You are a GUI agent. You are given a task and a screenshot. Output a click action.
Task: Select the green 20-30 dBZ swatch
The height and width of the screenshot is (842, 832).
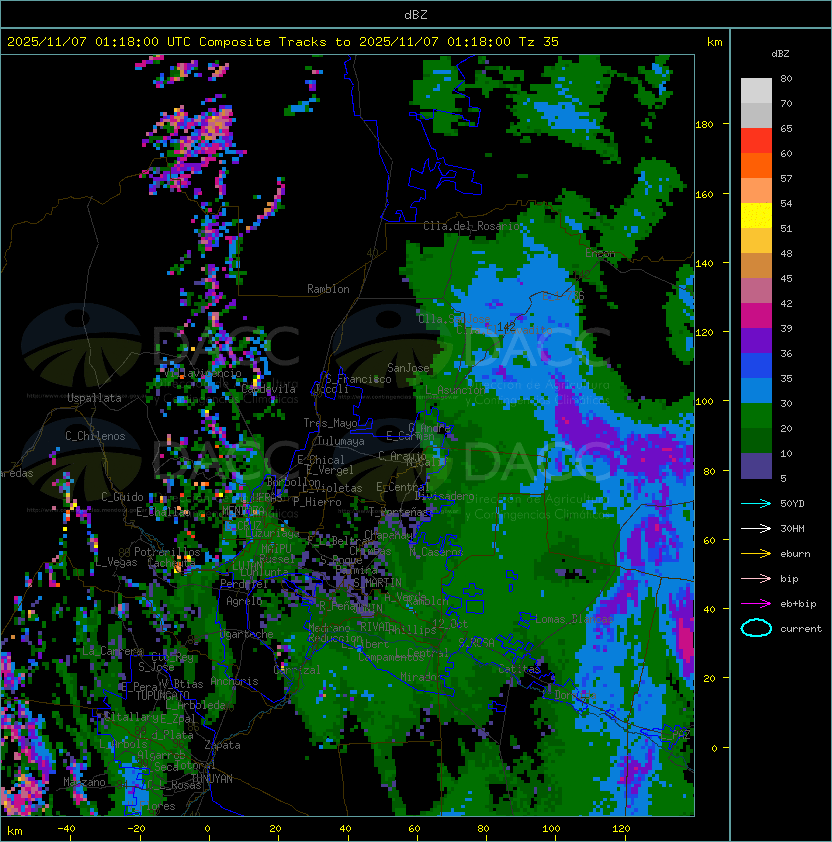pos(756,416)
